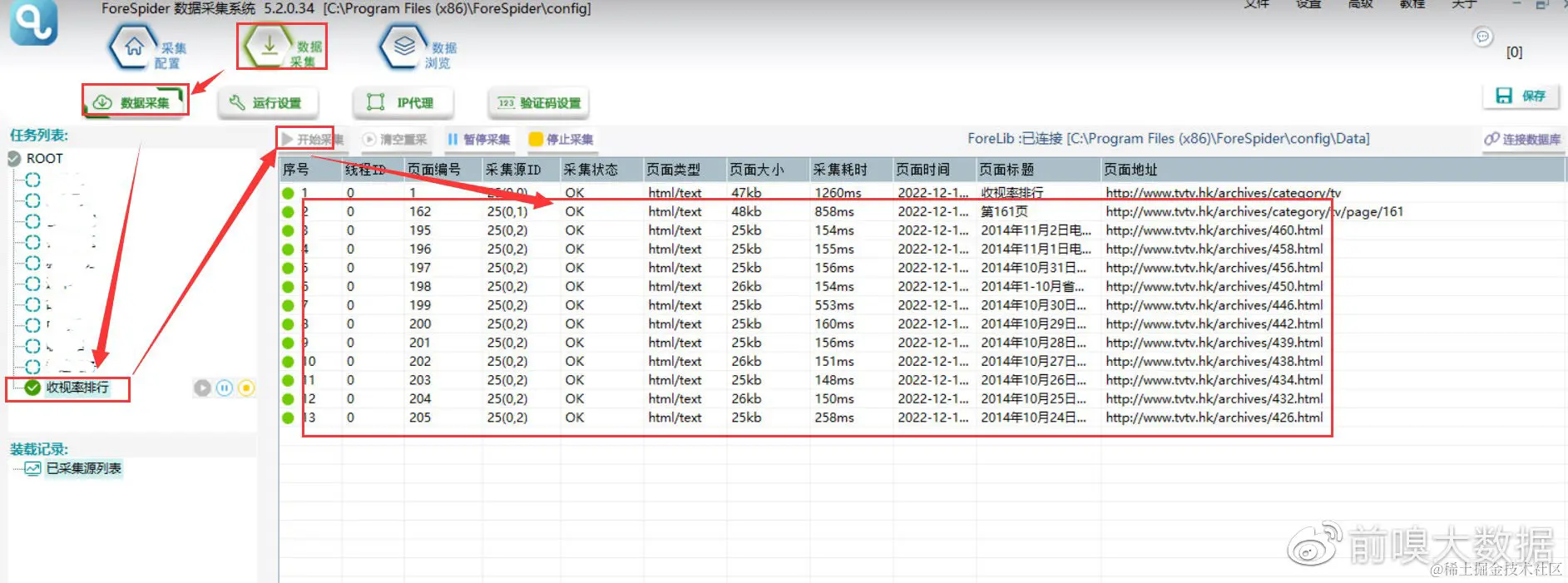Click the green status dot of row 13
Screen dimensions: 1568x583
pyautogui.click(x=289, y=417)
